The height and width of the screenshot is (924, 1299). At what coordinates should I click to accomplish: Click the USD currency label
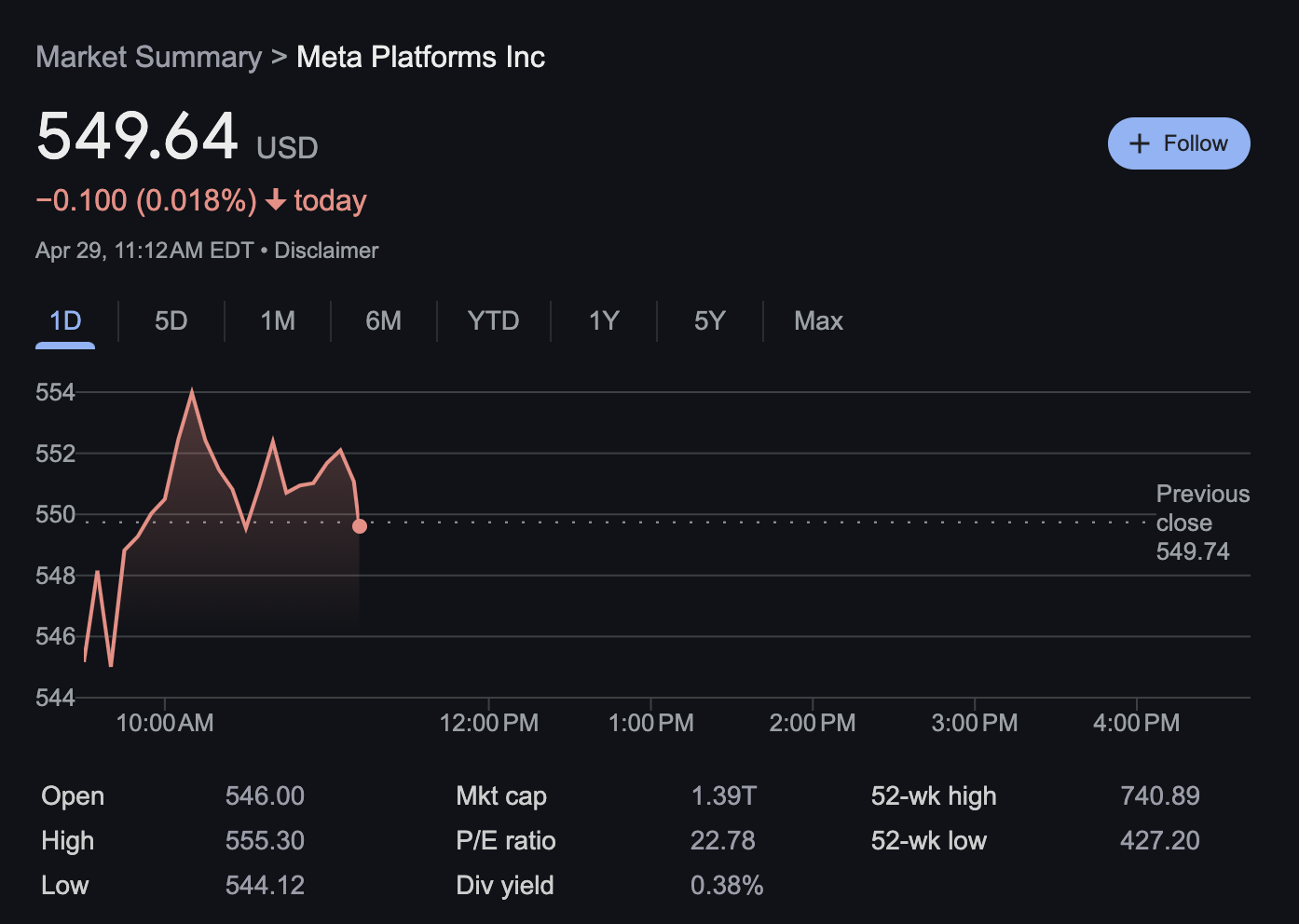(x=287, y=148)
